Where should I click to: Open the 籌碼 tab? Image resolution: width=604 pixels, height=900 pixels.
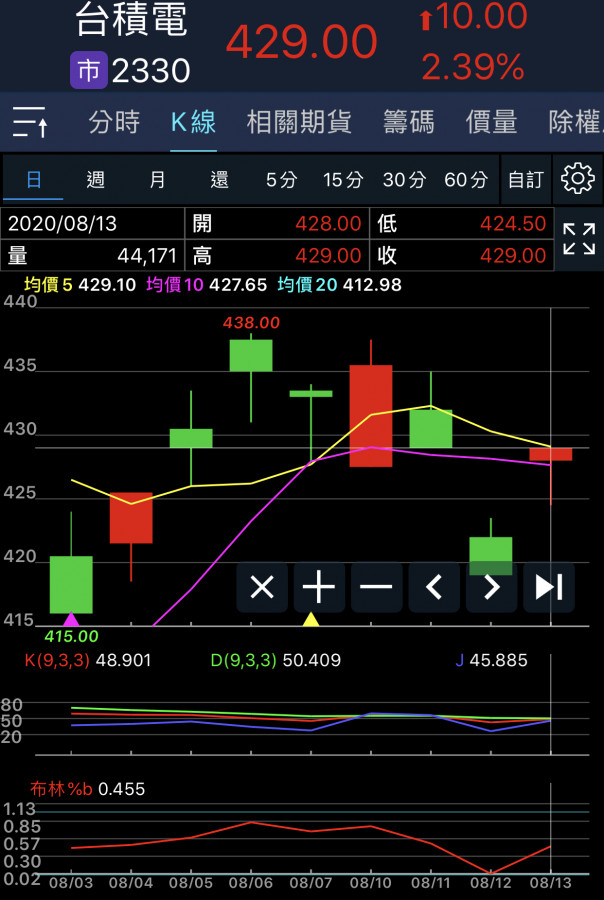pos(408,122)
